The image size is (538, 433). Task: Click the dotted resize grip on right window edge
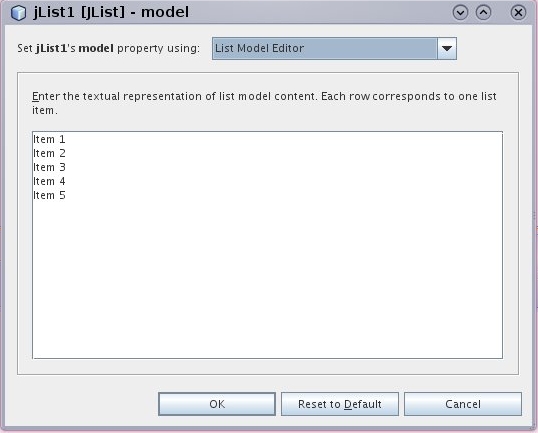(534, 216)
